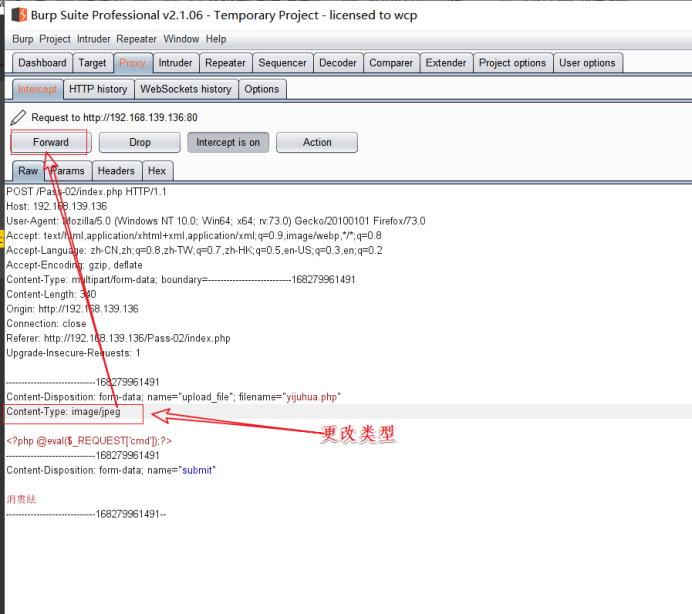Switch to the Hex view tab
The width and height of the screenshot is (692, 614).
tap(157, 171)
